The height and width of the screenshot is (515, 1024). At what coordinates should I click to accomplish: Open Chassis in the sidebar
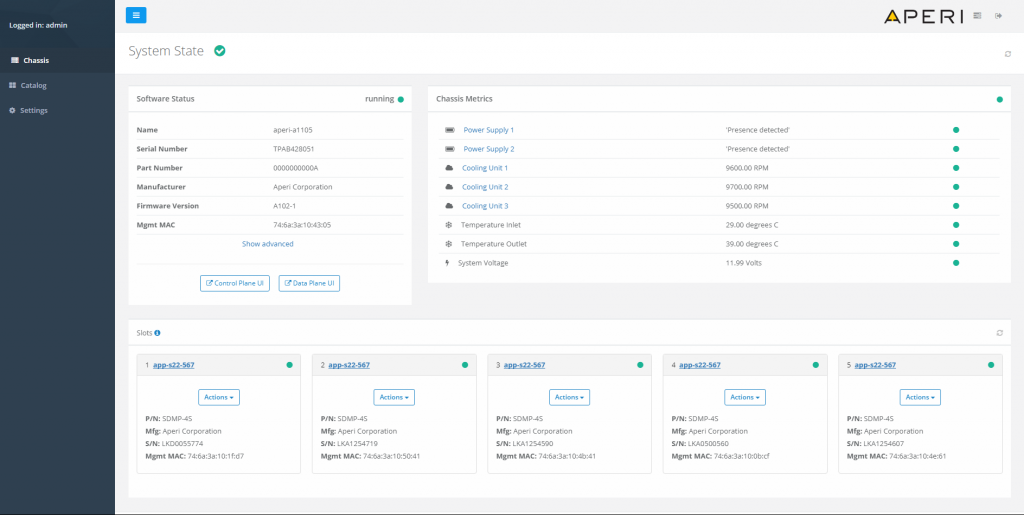[x=36, y=60]
